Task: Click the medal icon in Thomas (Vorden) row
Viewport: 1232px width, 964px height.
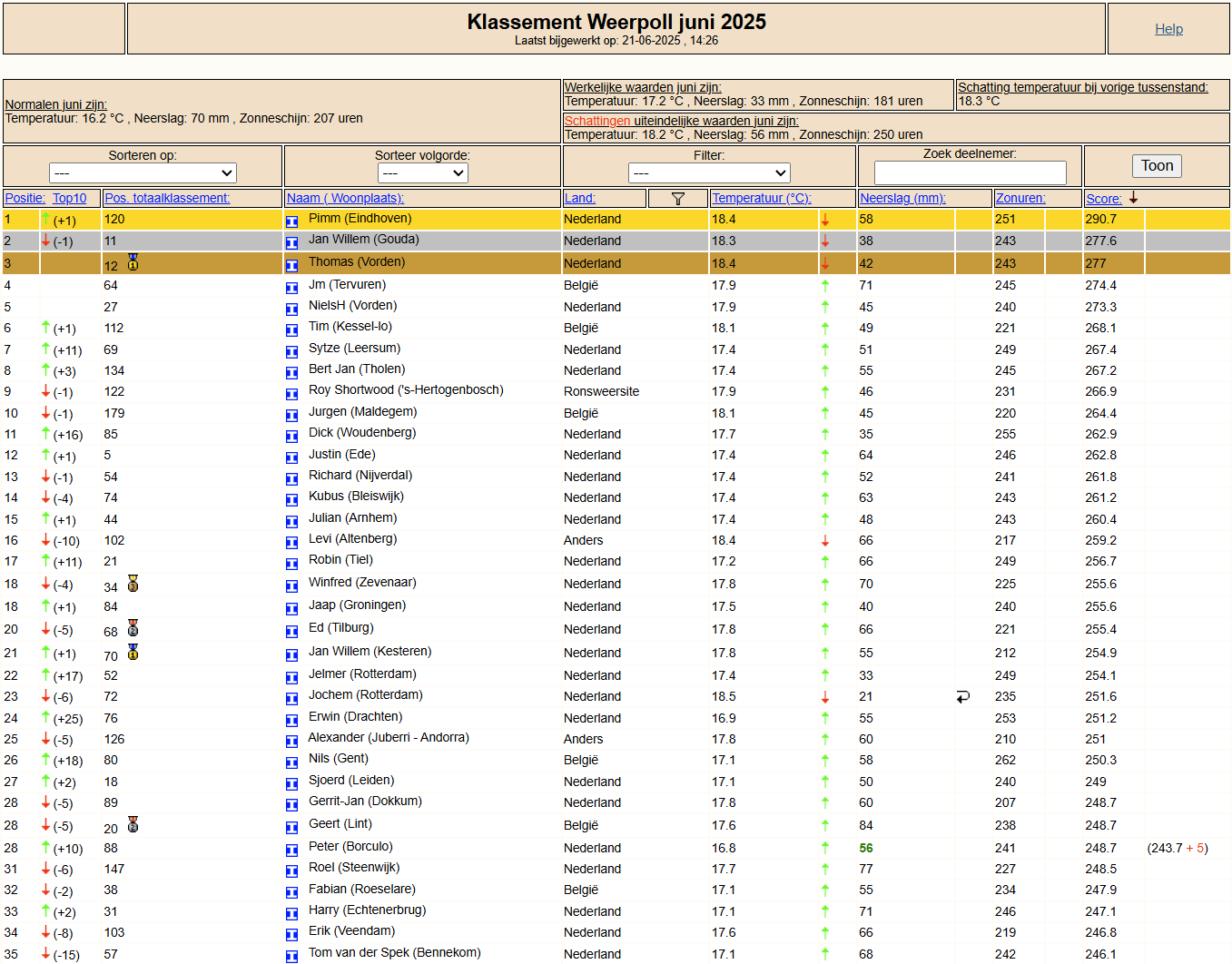Action: [x=133, y=262]
